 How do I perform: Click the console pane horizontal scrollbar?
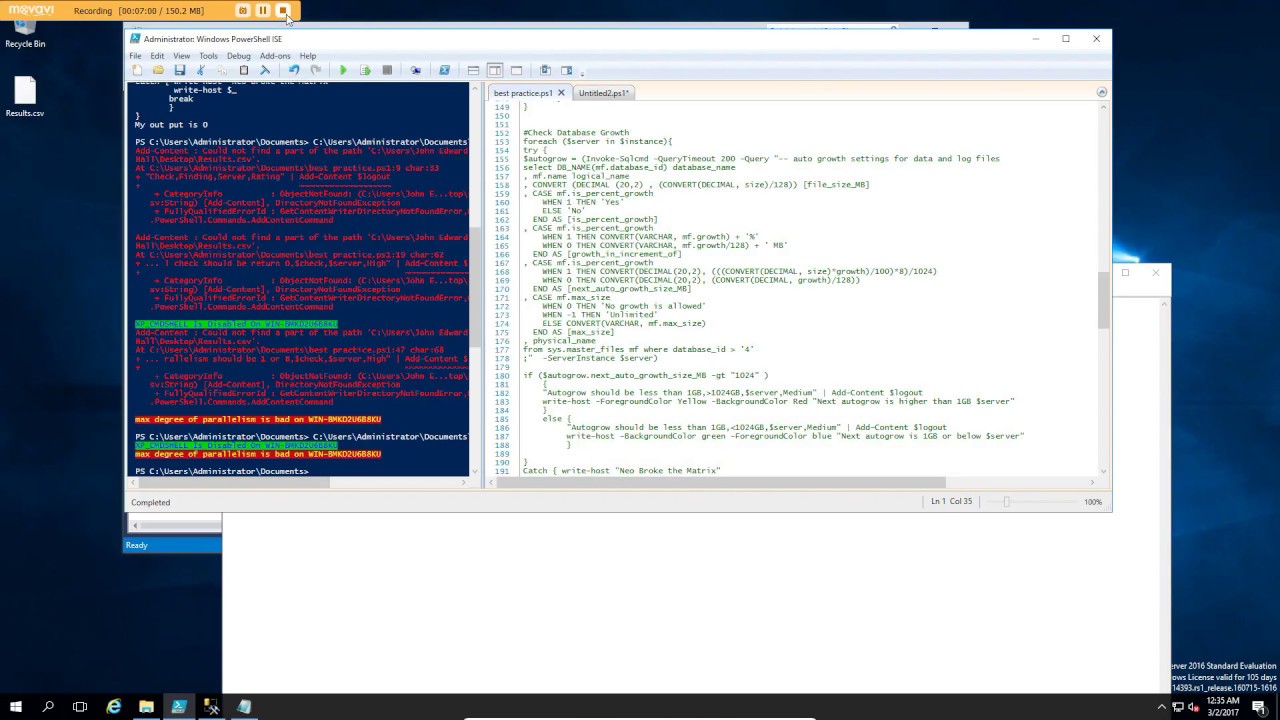click(x=233, y=482)
